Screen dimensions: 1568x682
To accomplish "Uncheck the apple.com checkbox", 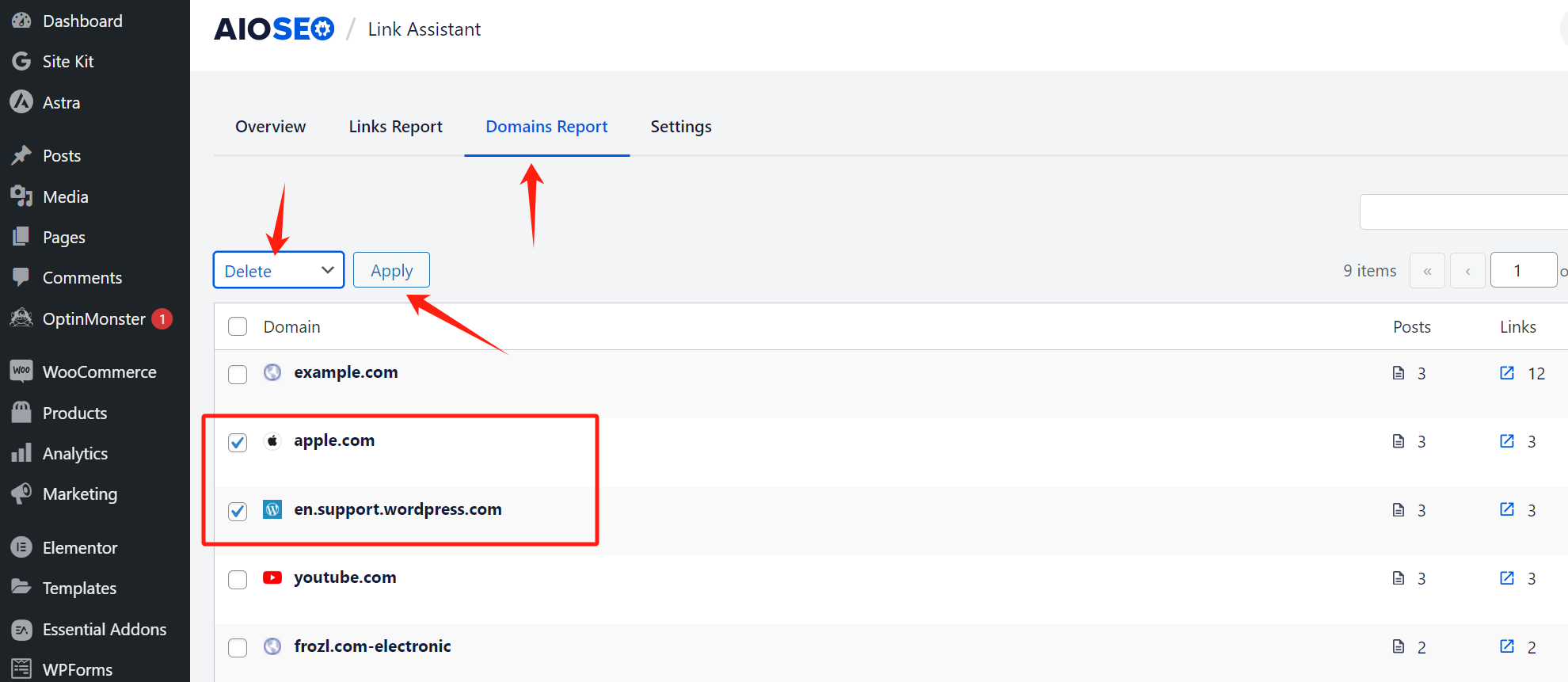I will [238, 442].
